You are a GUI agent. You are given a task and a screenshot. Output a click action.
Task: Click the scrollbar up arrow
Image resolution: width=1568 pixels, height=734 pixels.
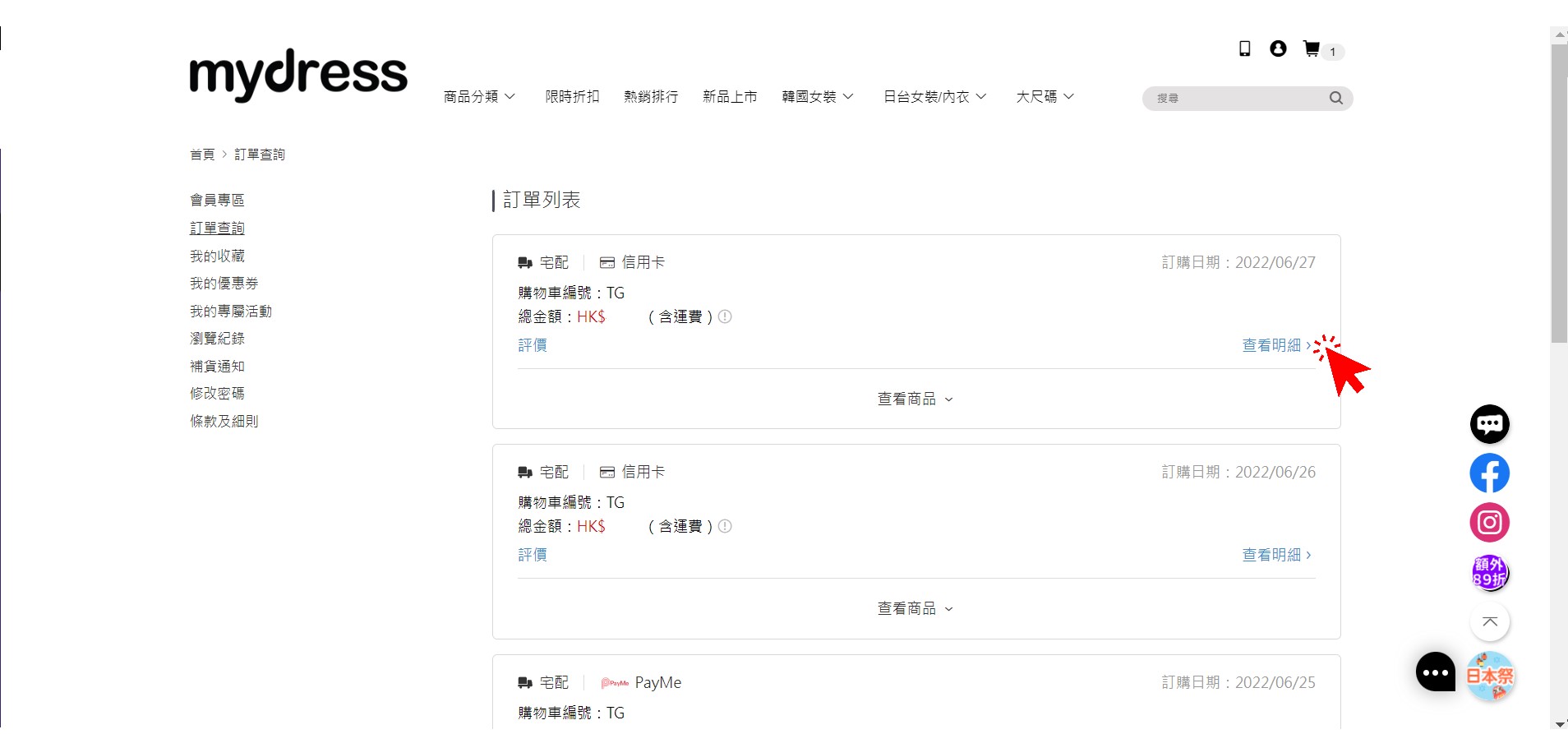coord(1559,35)
